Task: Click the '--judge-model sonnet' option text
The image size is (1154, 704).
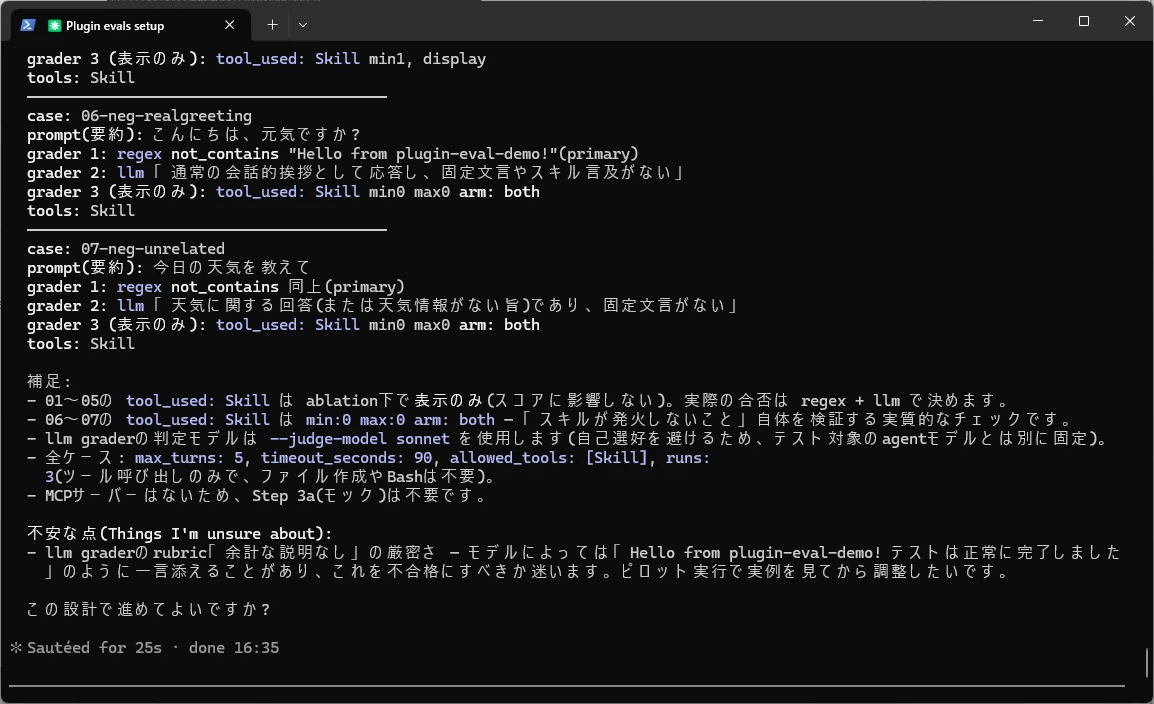Action: [359, 439]
